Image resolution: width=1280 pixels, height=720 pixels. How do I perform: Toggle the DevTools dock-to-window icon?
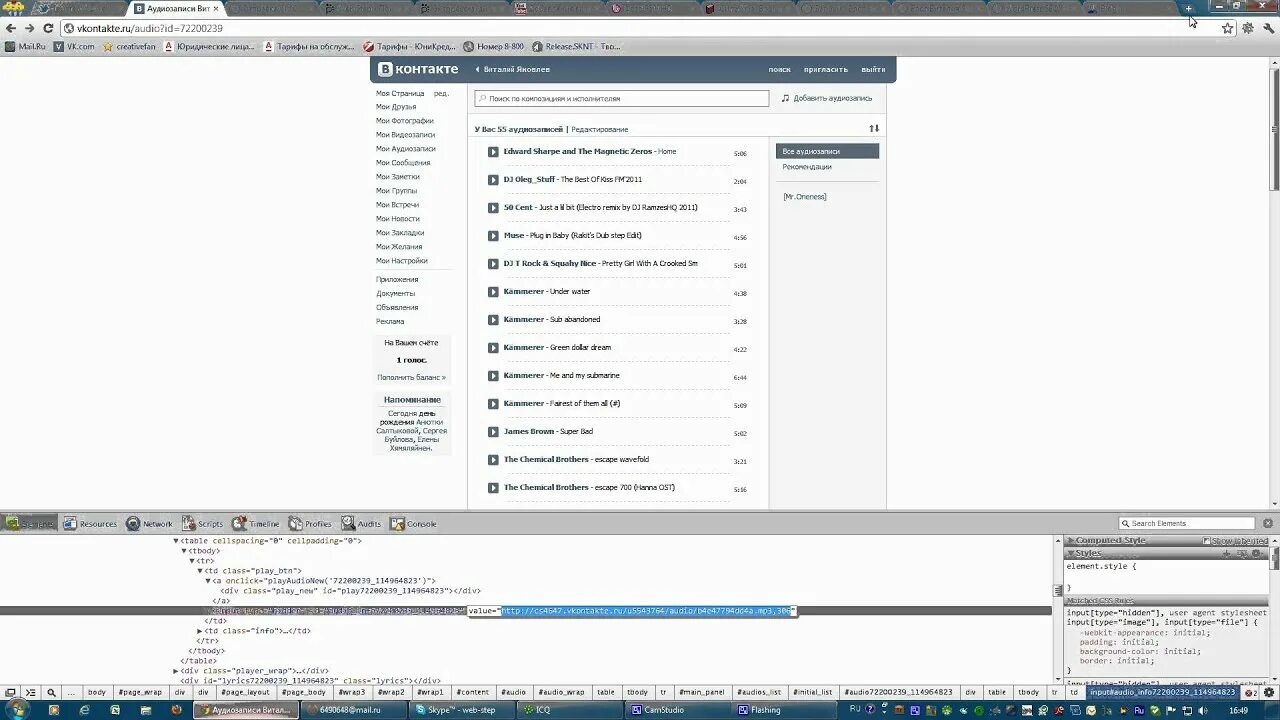tap(10, 692)
